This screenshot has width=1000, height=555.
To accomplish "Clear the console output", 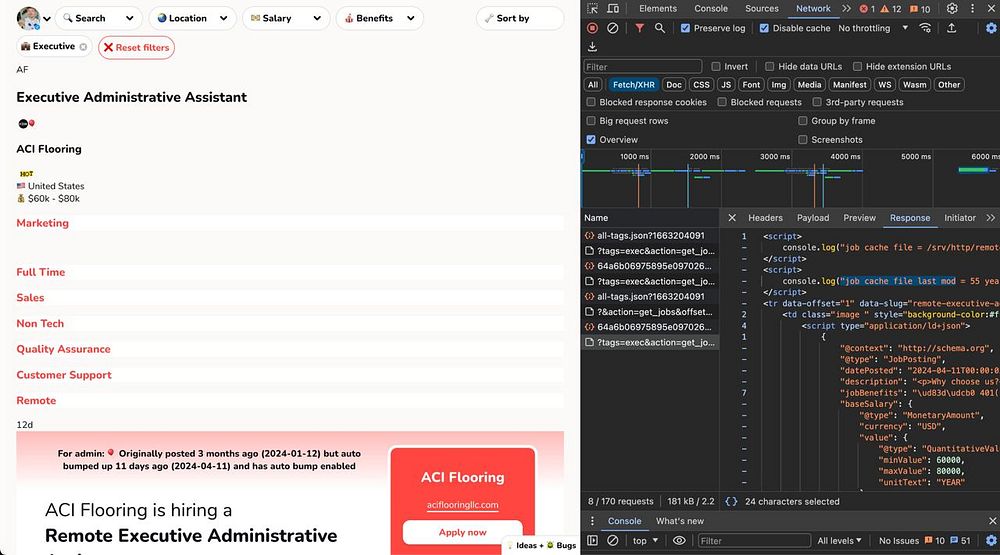I will coord(612,540).
